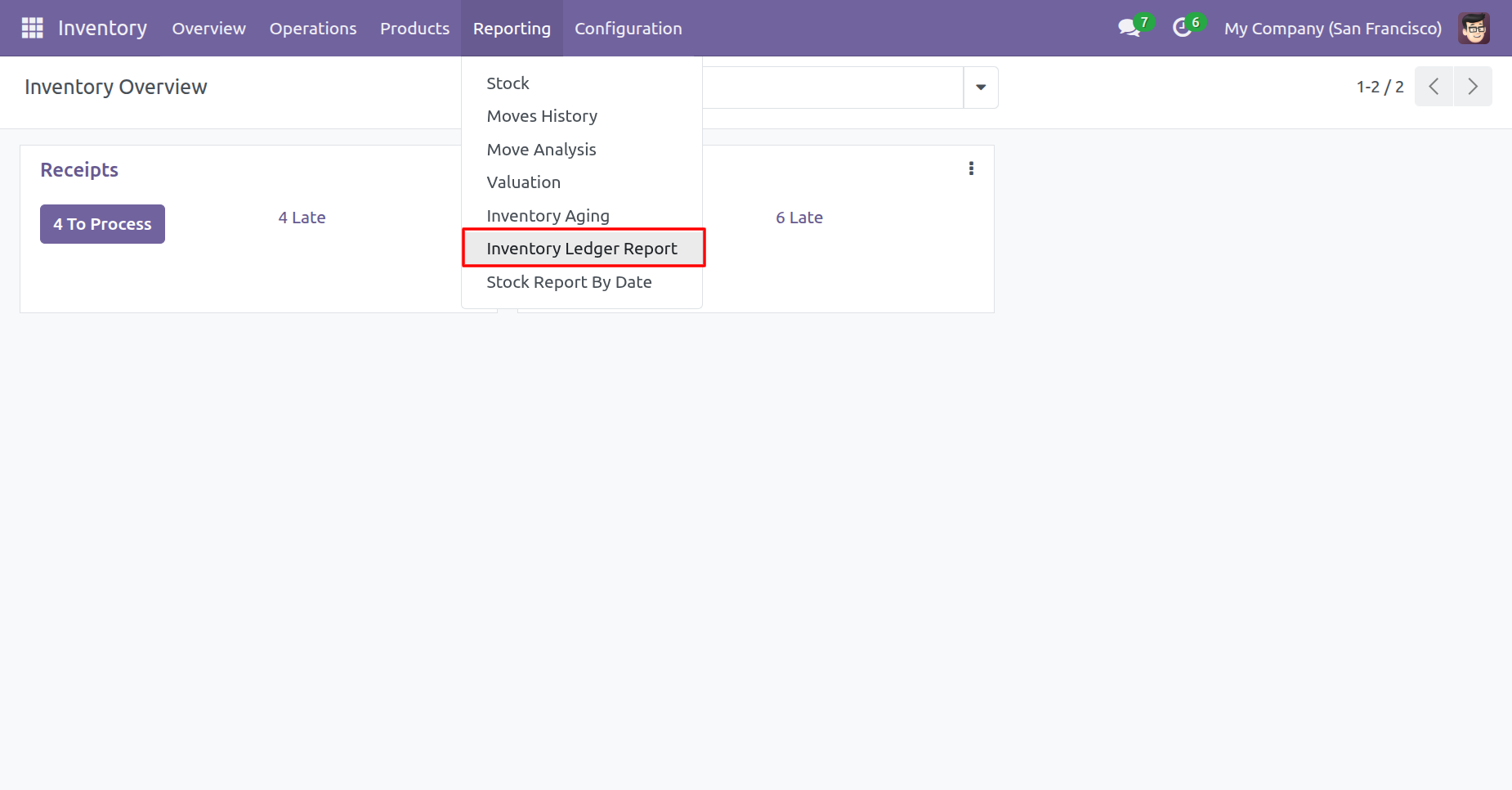Select Inventory Ledger Report menu entry
The image size is (1512, 790).
point(582,249)
